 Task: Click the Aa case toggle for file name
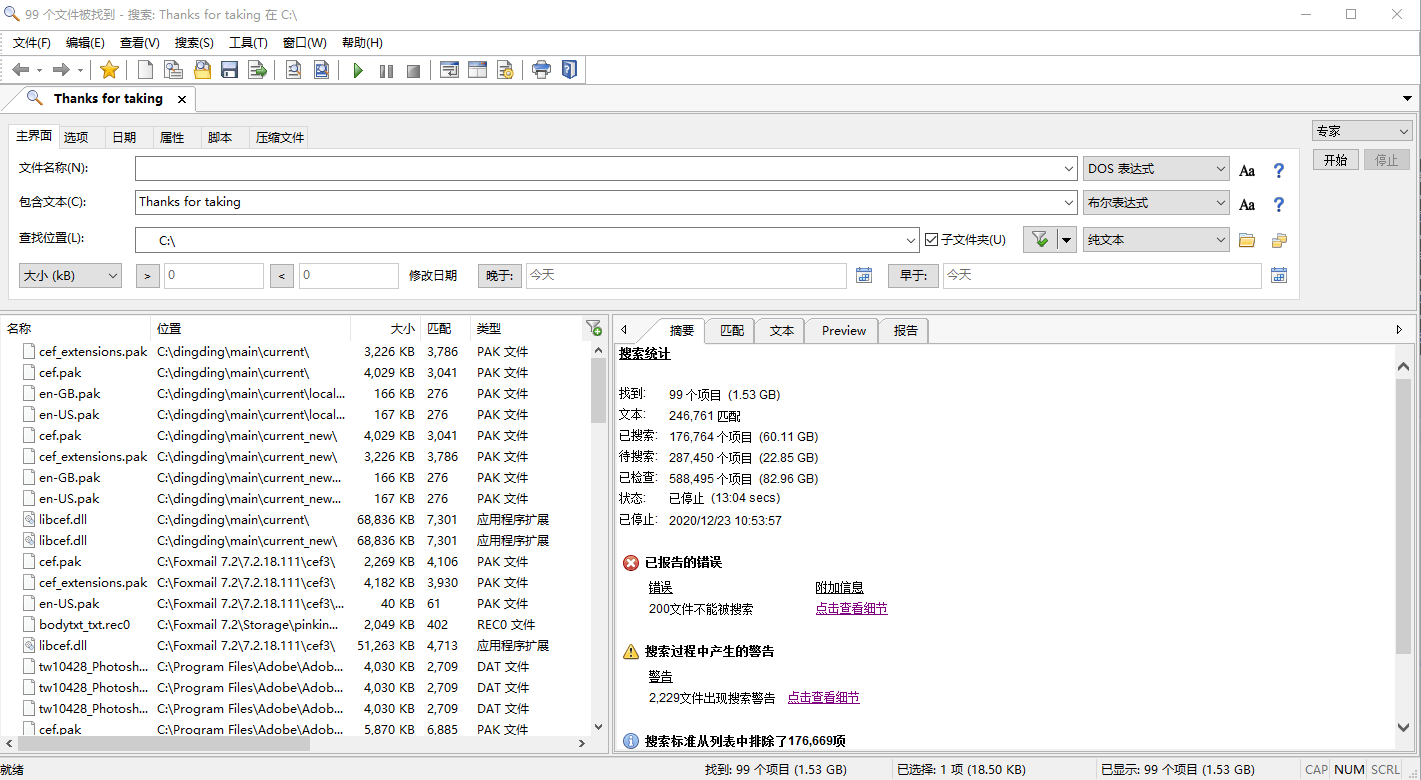[1247, 170]
